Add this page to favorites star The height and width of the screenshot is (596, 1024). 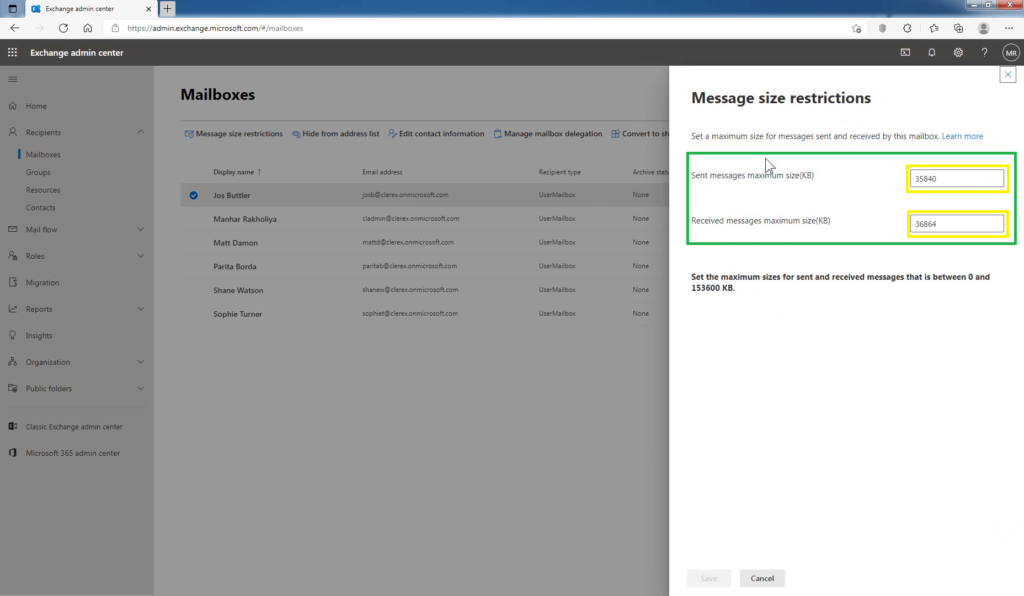pyautogui.click(x=856, y=28)
